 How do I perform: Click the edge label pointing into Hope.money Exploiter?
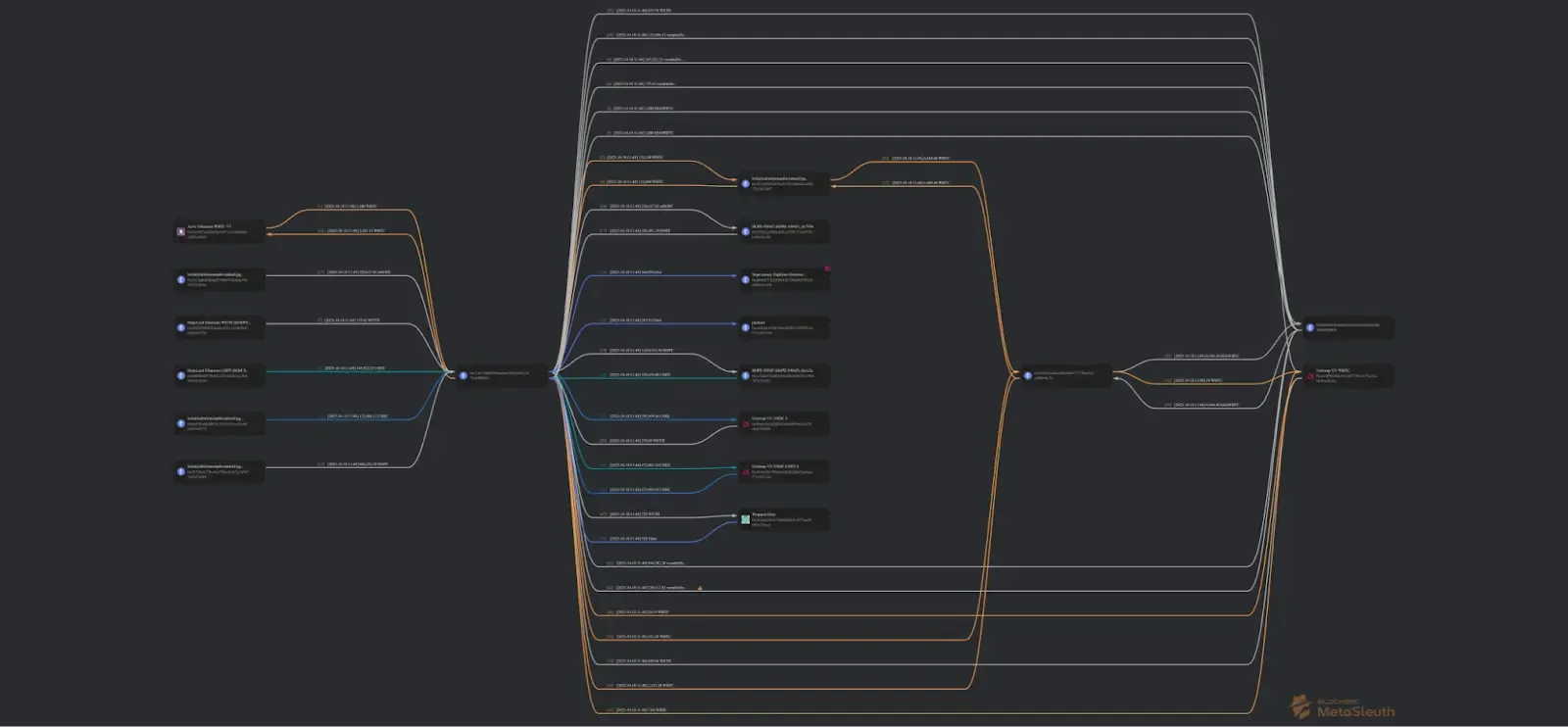[632, 272]
